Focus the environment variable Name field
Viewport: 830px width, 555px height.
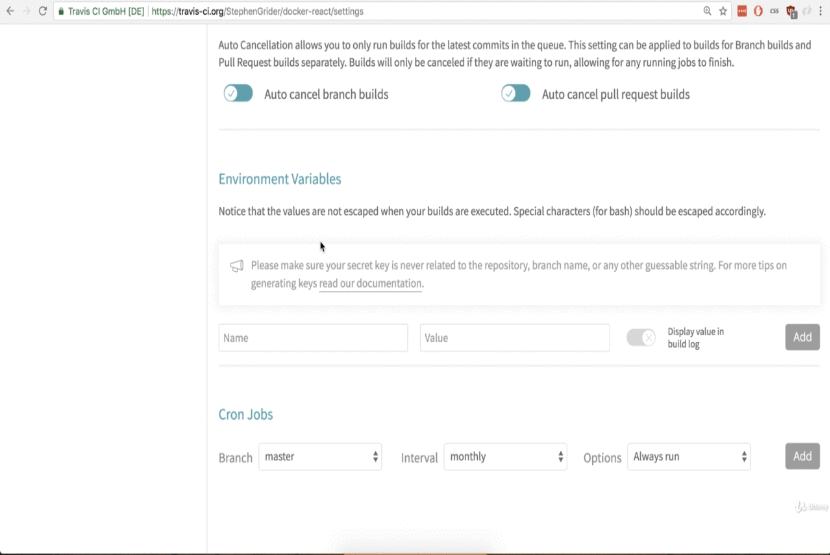(313, 338)
